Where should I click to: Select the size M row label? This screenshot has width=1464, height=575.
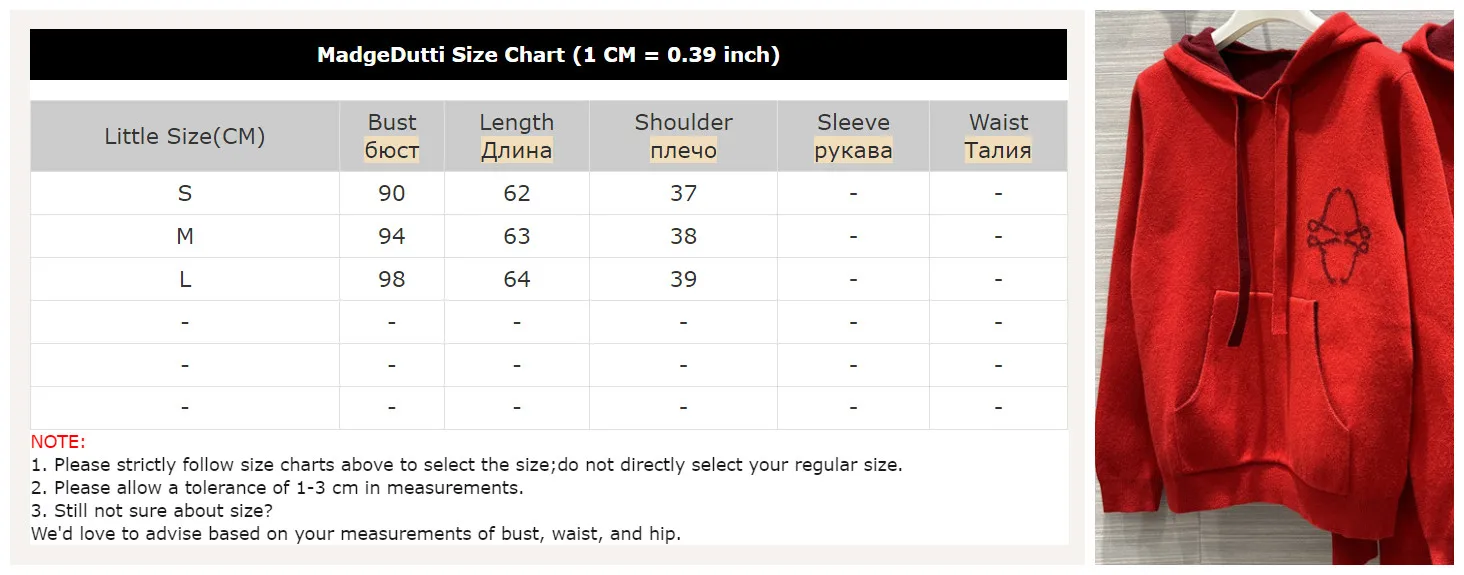(x=185, y=236)
